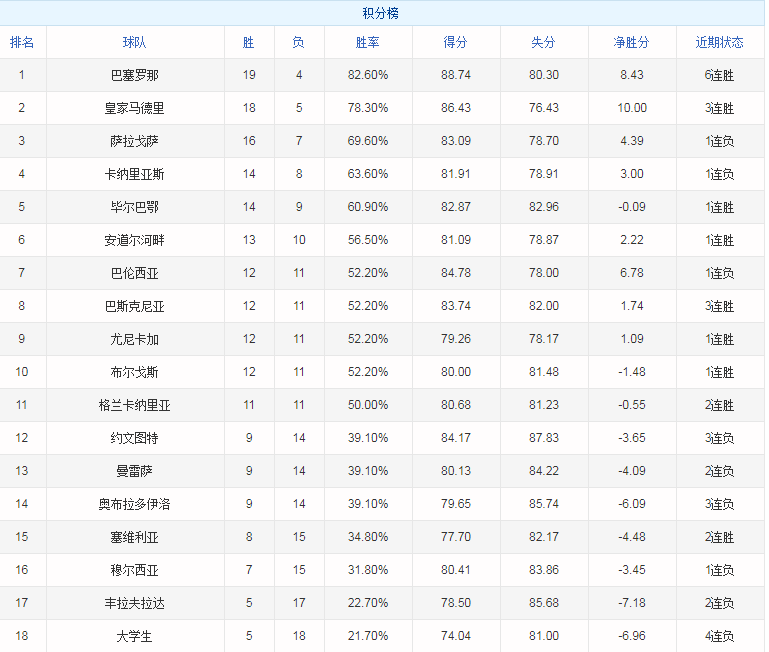This screenshot has width=769, height=652.
Task: Select team name 毕尔巴鄂
Action: (x=134, y=207)
